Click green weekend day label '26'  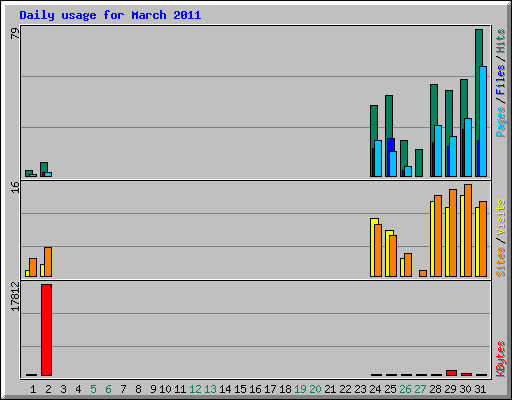click(405, 389)
